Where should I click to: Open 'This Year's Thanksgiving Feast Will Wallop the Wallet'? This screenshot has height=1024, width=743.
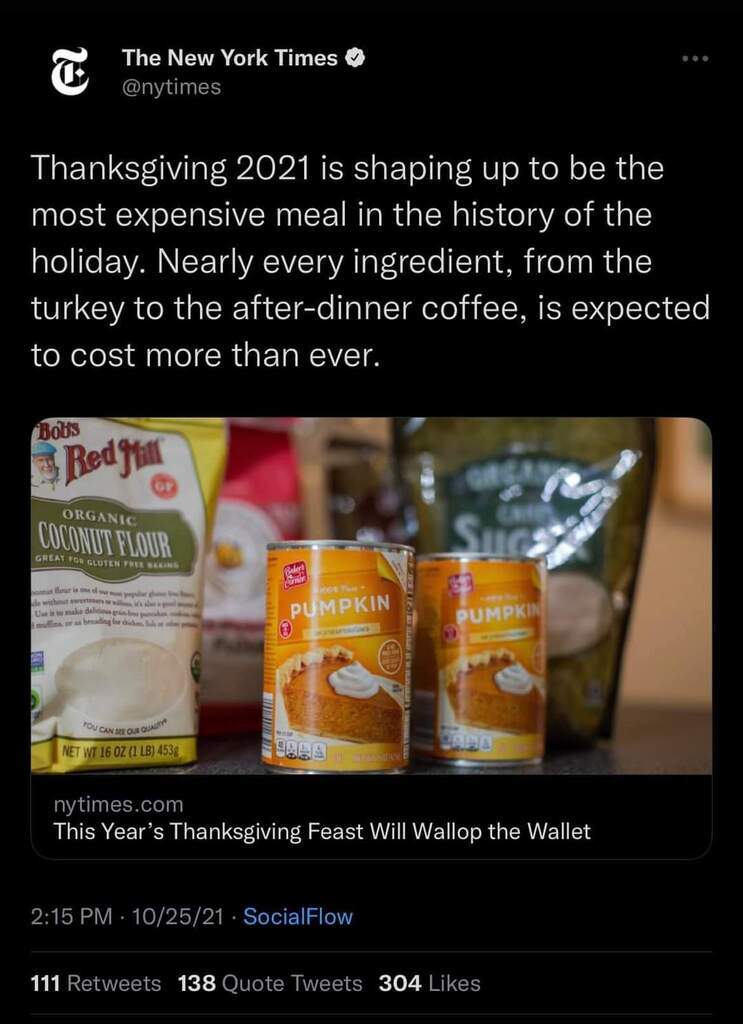(x=322, y=831)
